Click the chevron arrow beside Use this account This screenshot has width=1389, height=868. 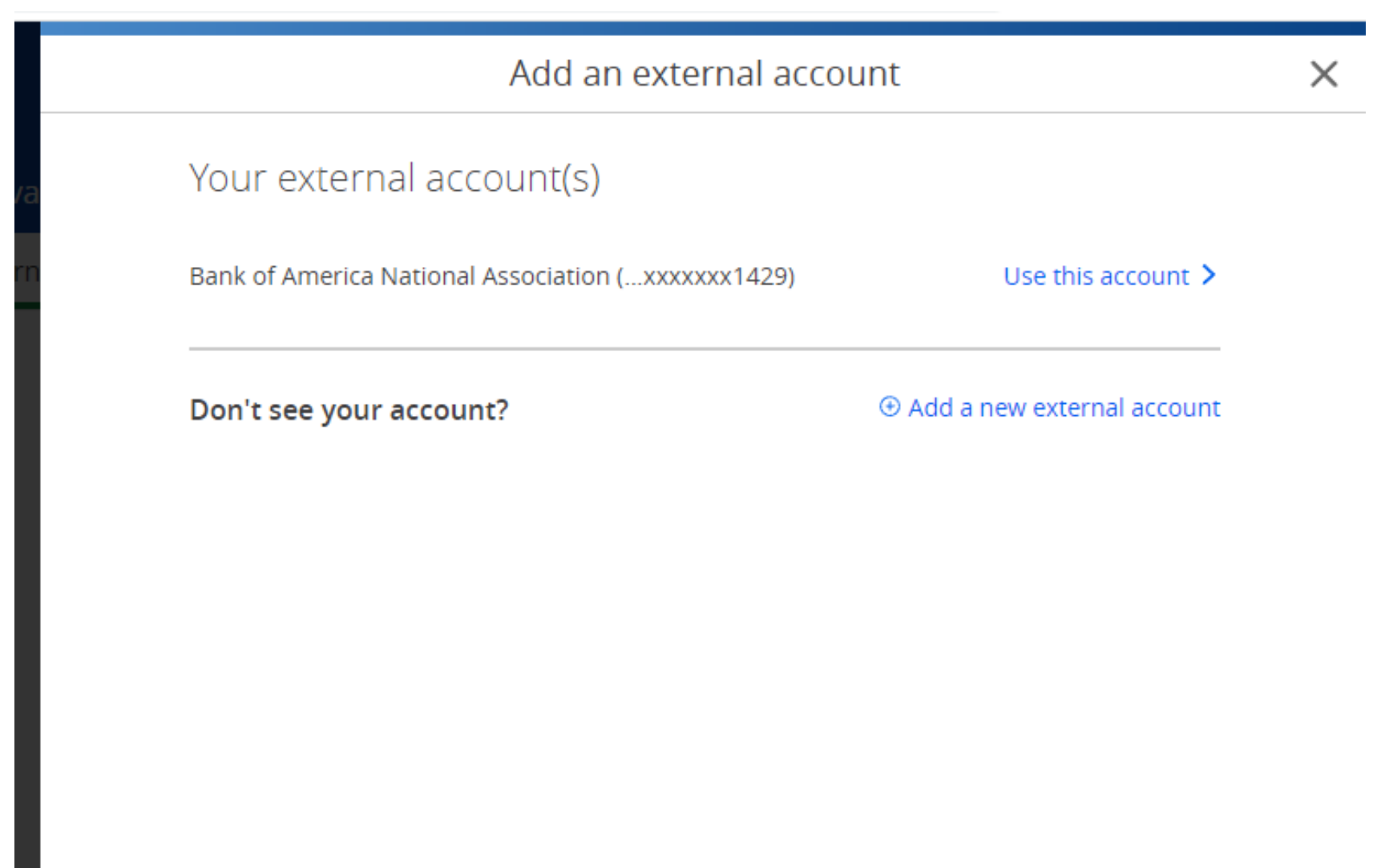(x=1209, y=275)
